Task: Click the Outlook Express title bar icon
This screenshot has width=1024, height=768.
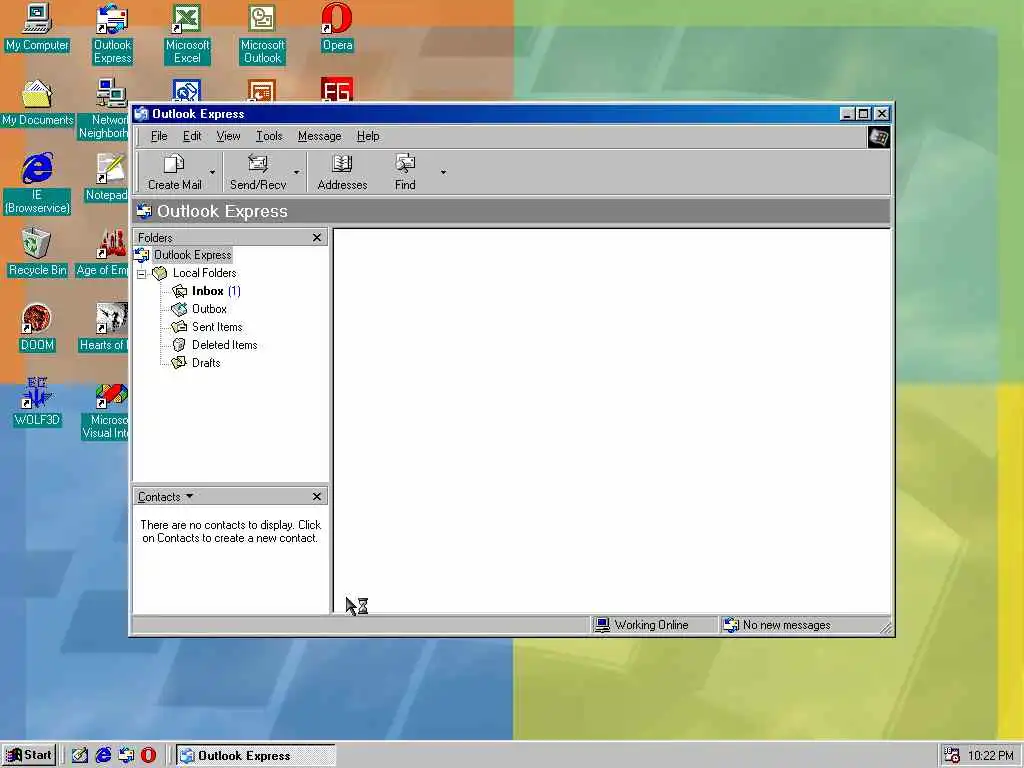Action: (142, 114)
